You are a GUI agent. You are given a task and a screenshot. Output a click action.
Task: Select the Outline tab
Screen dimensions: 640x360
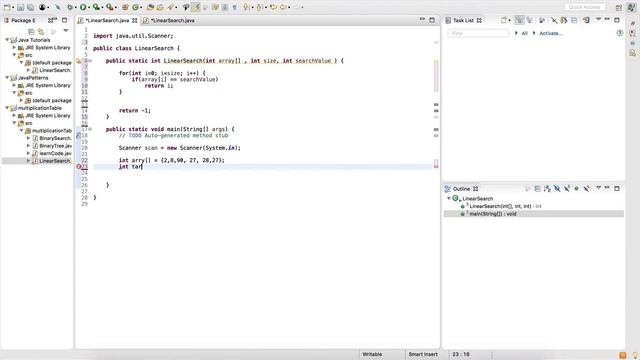[x=461, y=189]
